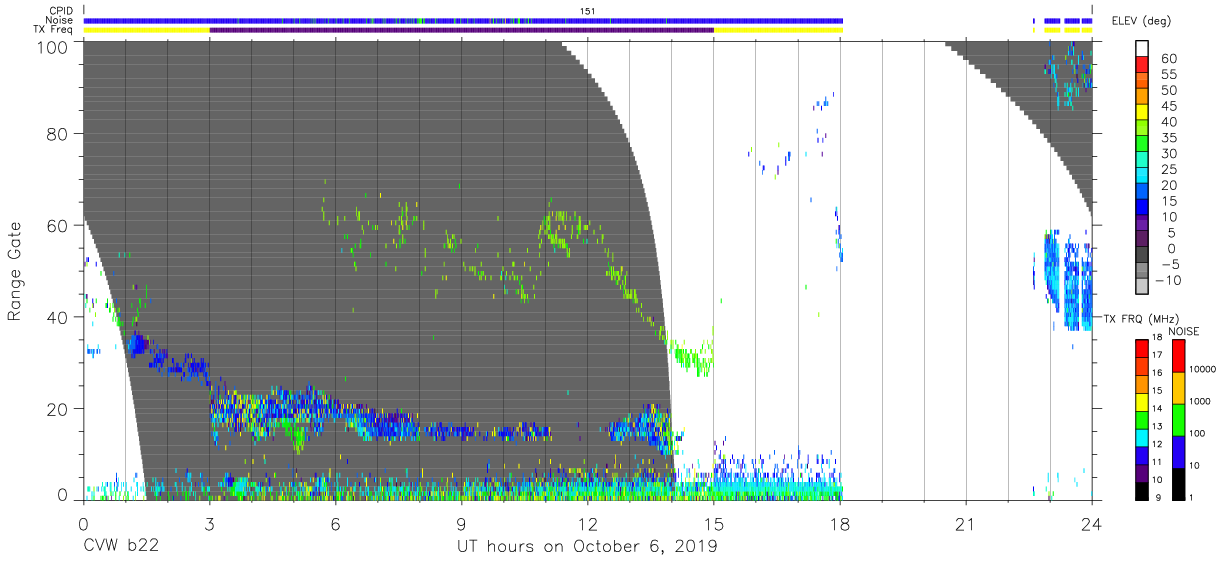Click the x-axis tick label '12'

[x=587, y=523]
